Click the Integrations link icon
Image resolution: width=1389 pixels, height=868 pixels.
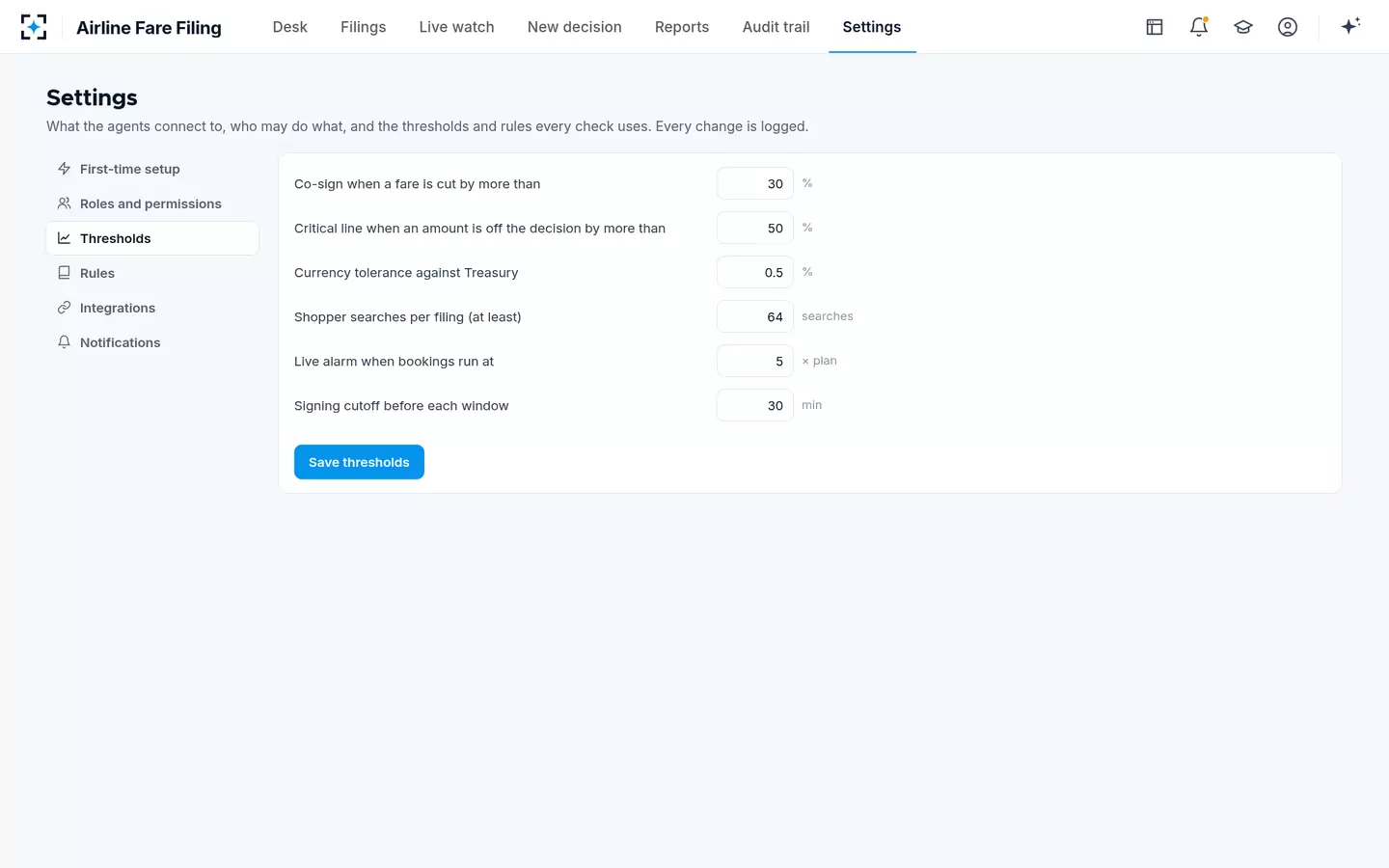coord(64,308)
